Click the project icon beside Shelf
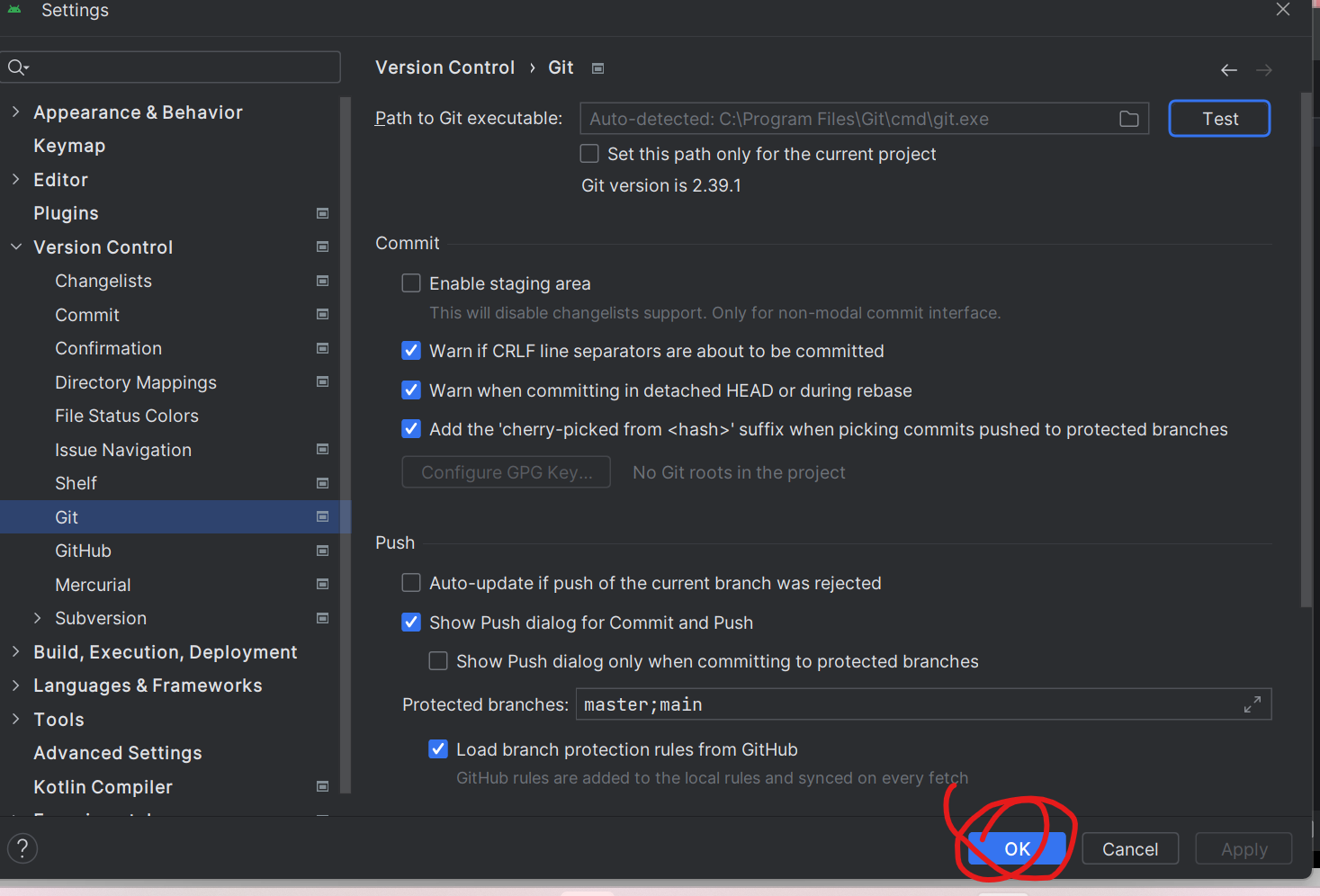This screenshot has height=896, width=1320. [323, 483]
